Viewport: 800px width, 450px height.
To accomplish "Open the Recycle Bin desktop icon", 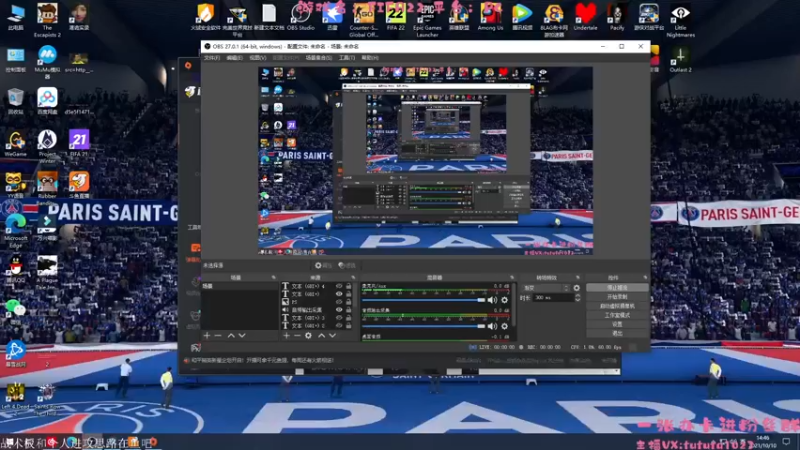I will (16, 101).
